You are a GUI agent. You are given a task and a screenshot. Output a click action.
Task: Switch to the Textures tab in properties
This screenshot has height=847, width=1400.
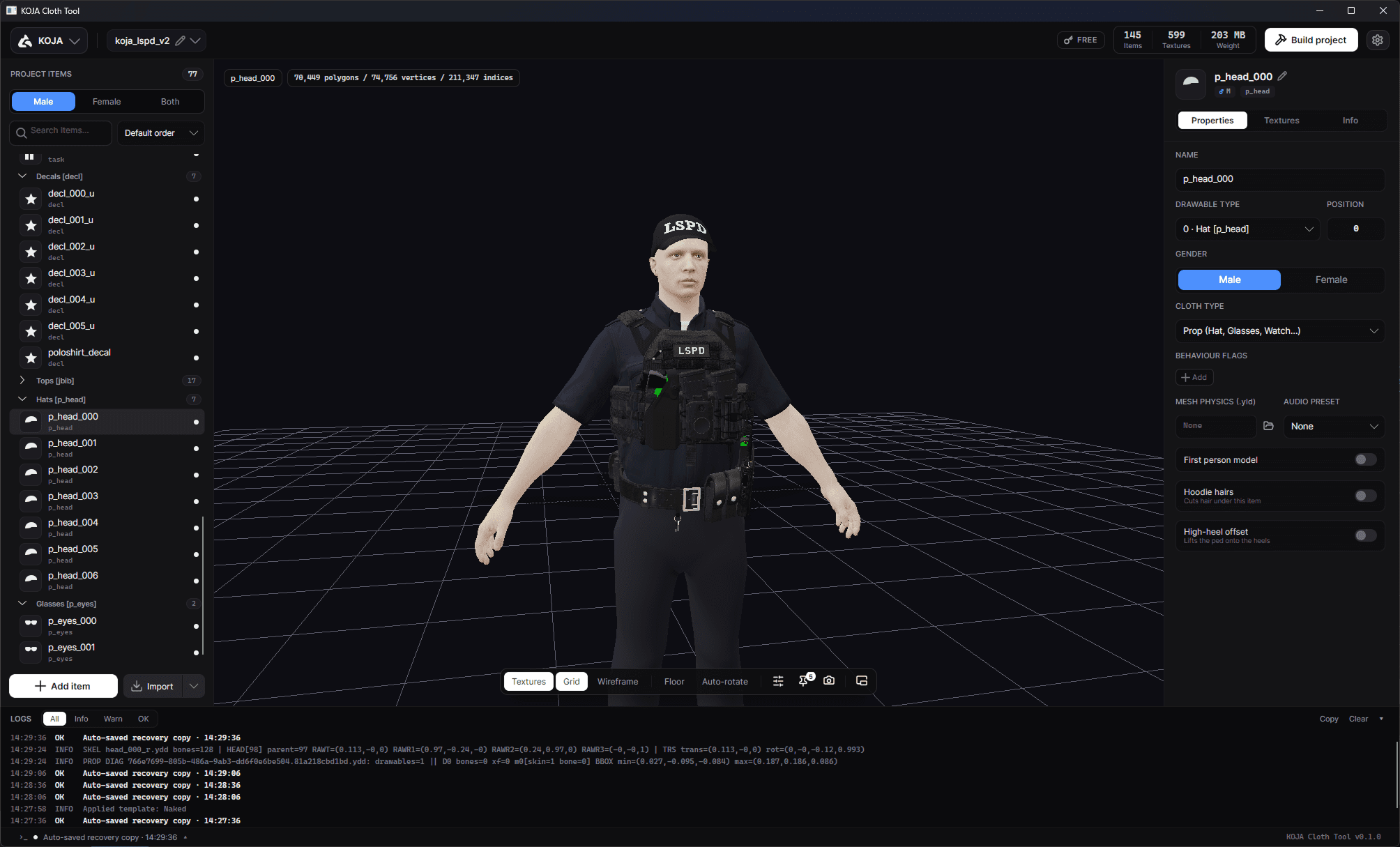pyautogui.click(x=1281, y=121)
